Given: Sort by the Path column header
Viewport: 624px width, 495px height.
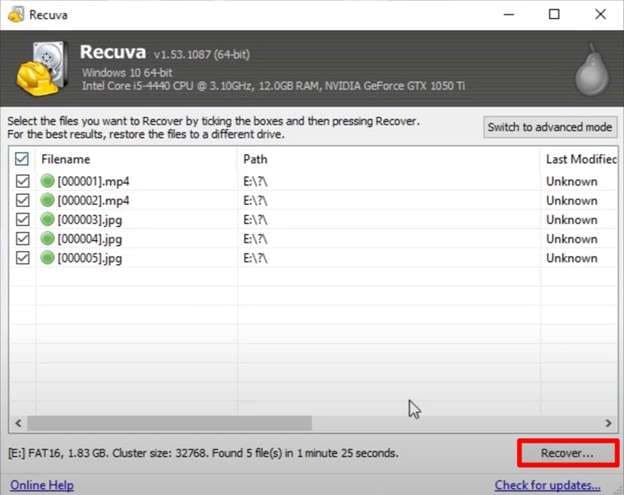Looking at the screenshot, I should [389, 159].
